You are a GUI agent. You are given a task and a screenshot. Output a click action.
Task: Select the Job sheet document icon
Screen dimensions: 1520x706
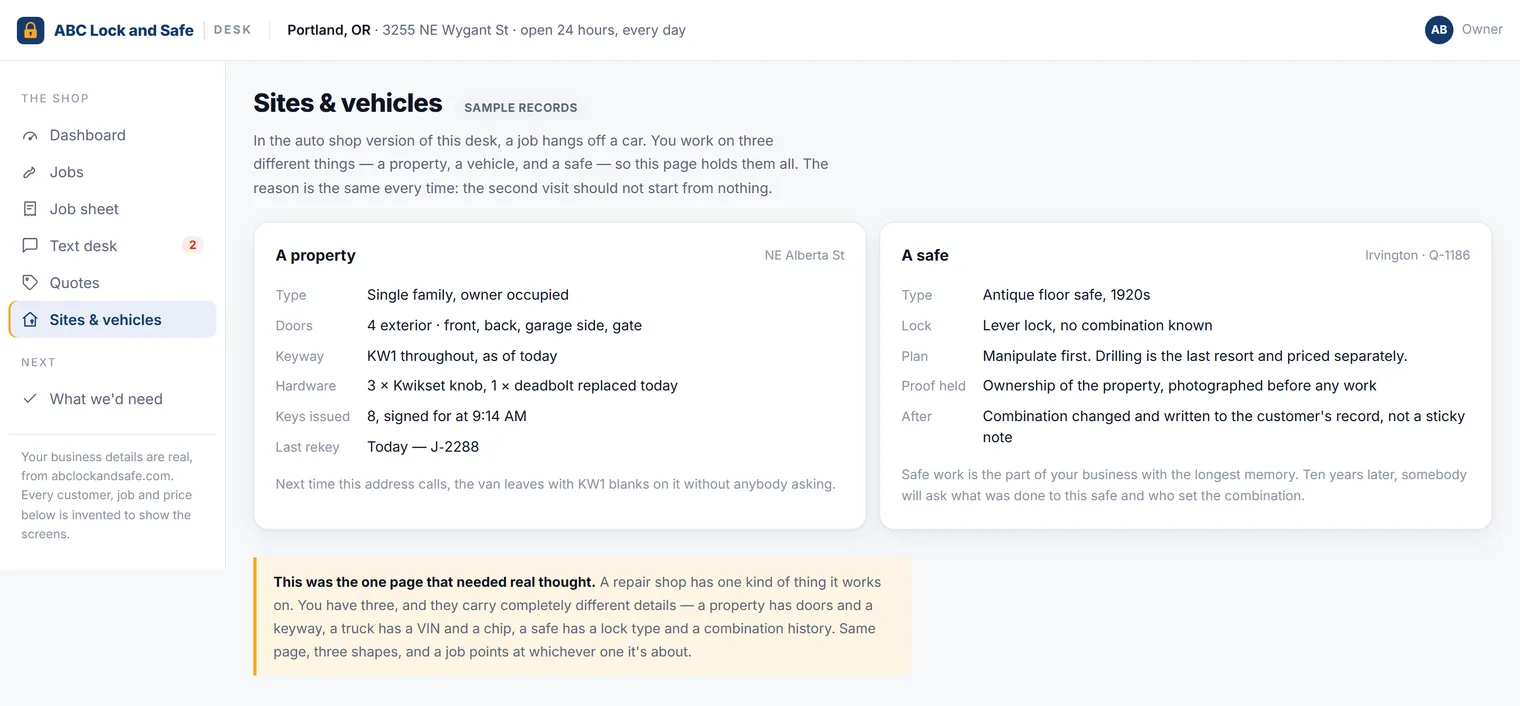30,209
